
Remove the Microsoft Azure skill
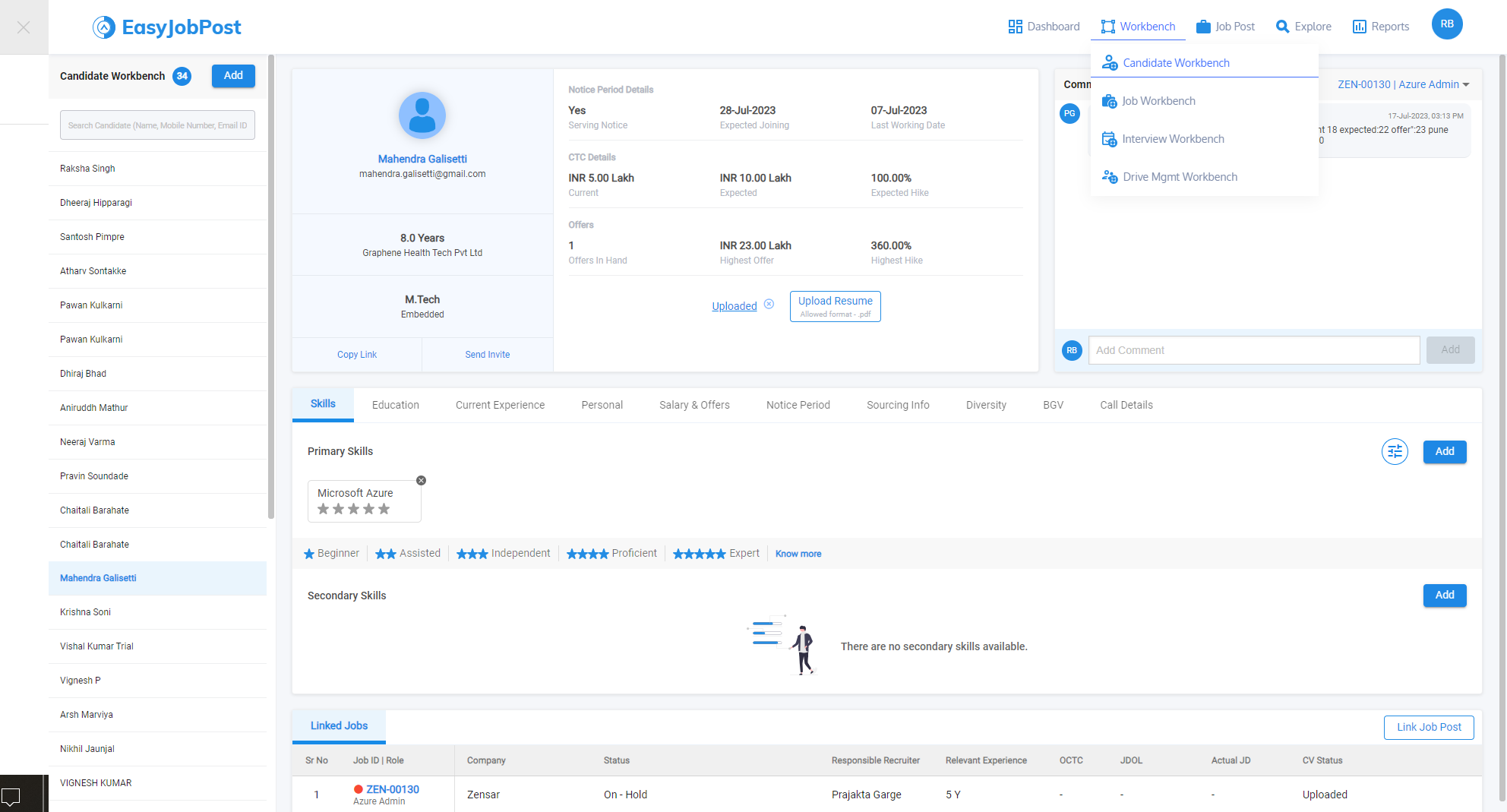tap(421, 480)
